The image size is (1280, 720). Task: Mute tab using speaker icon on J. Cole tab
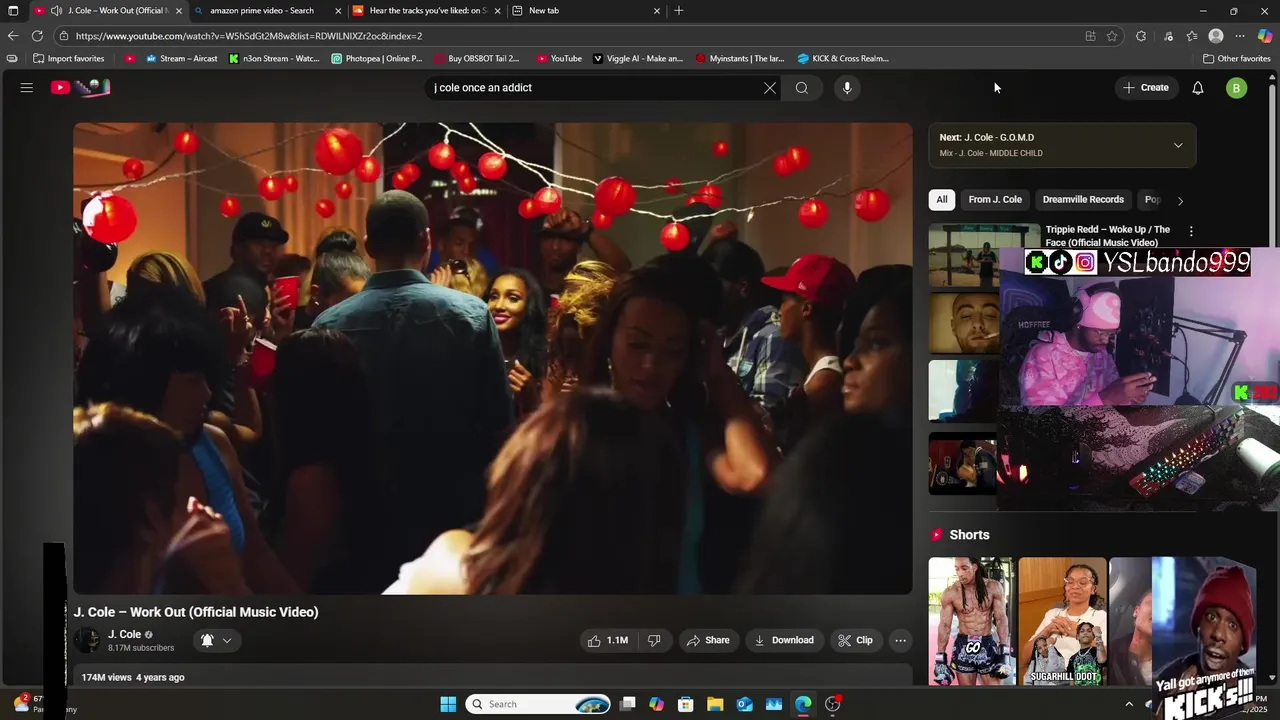[57, 11]
